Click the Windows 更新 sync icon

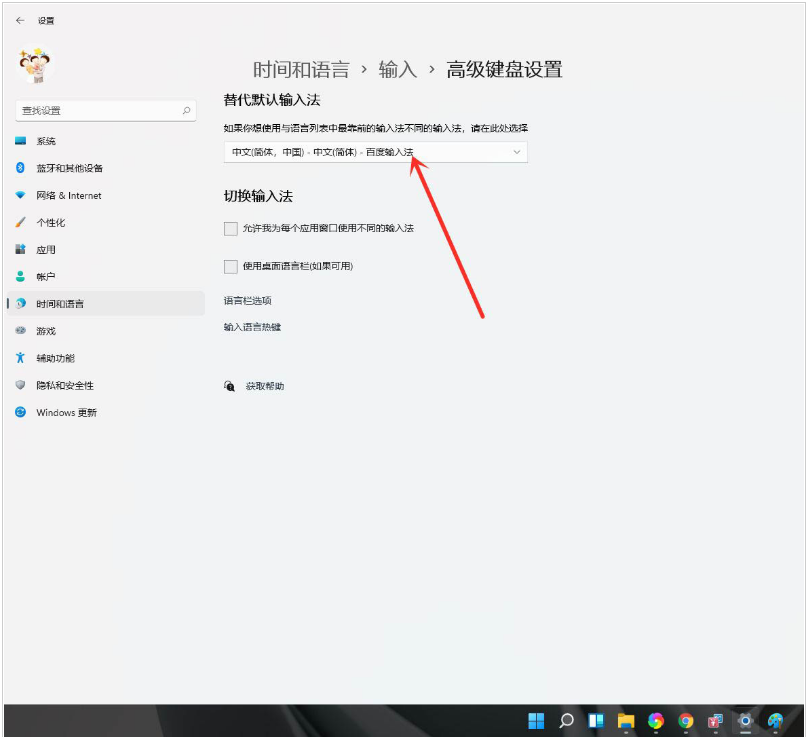(x=21, y=412)
